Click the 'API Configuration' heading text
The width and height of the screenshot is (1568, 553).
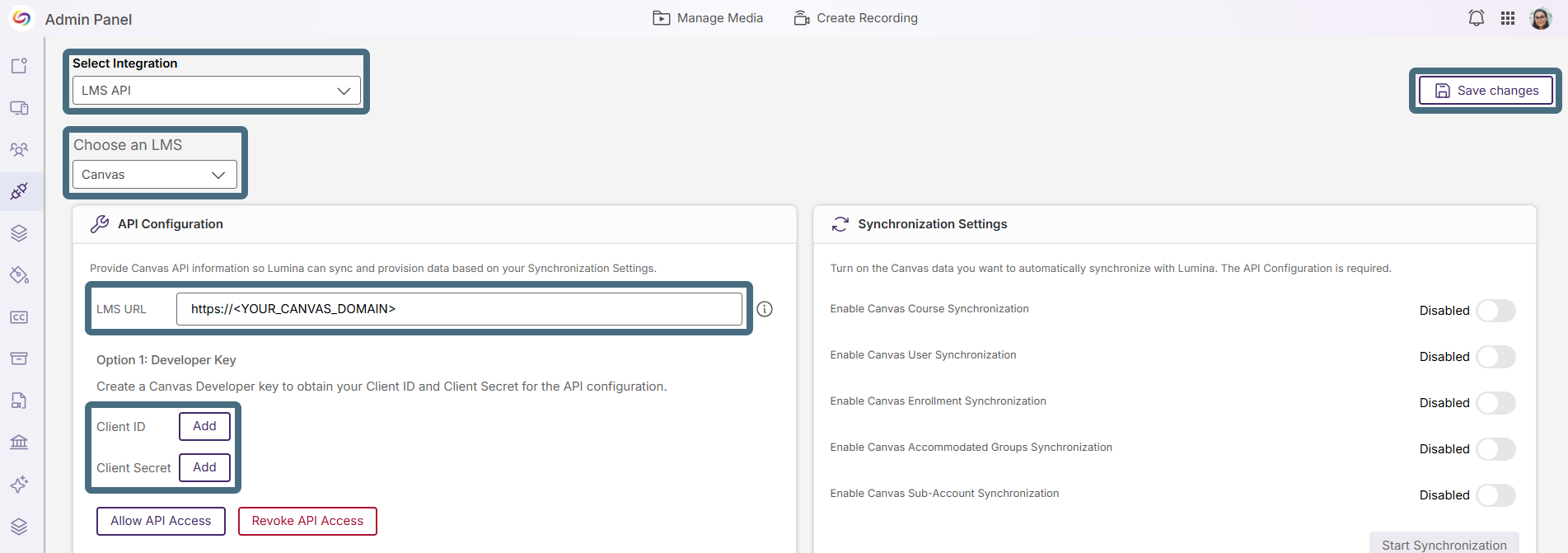(171, 224)
